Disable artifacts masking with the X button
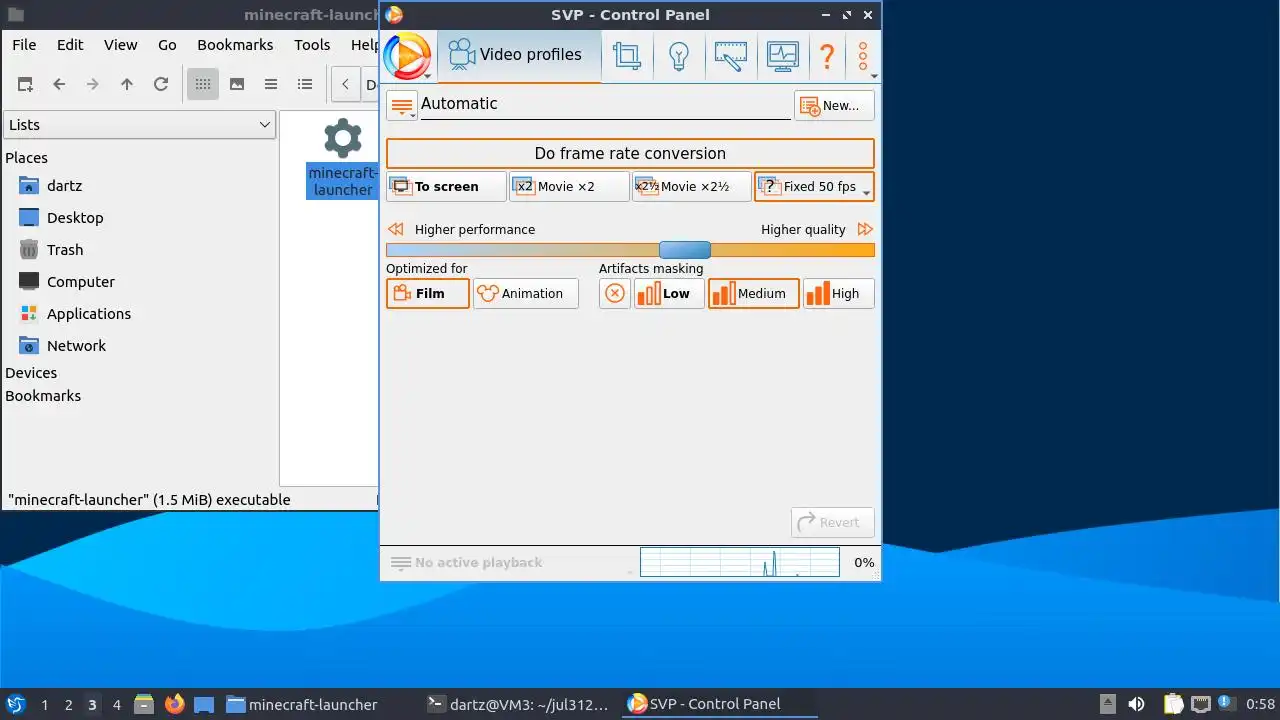The height and width of the screenshot is (720, 1280). tap(615, 293)
